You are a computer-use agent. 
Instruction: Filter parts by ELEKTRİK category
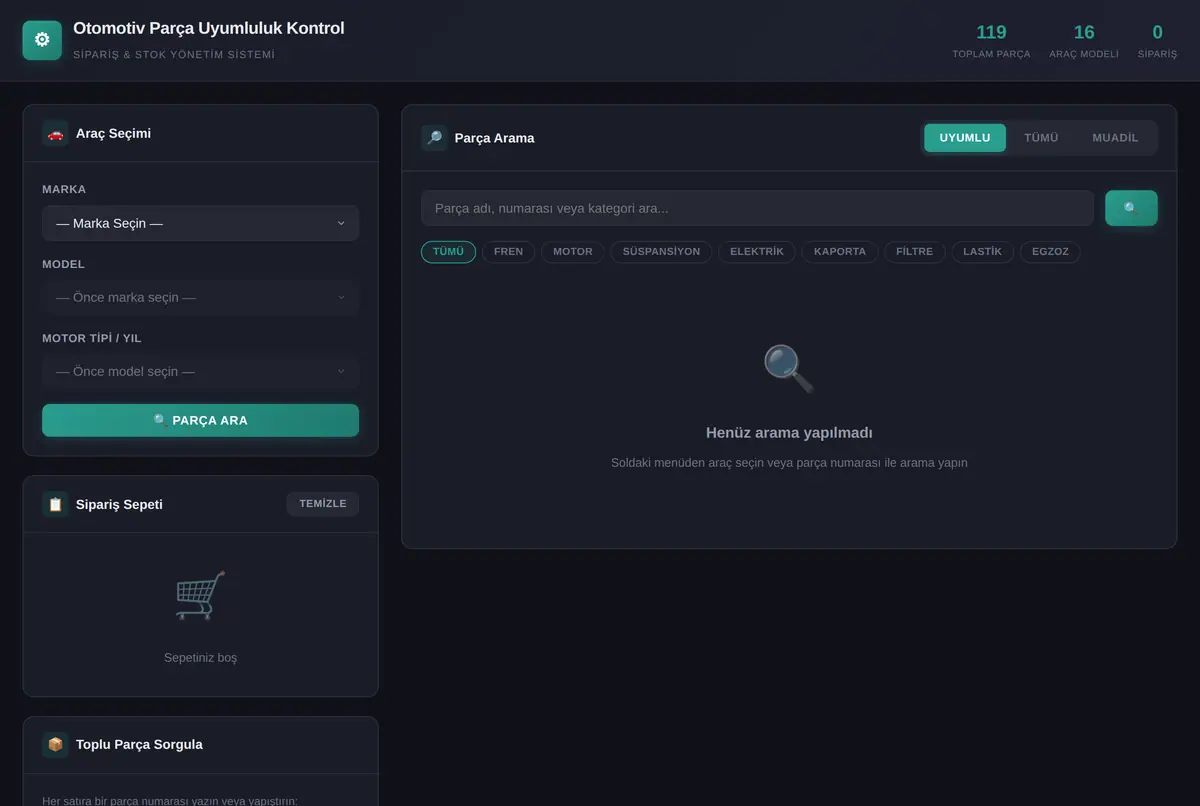757,252
